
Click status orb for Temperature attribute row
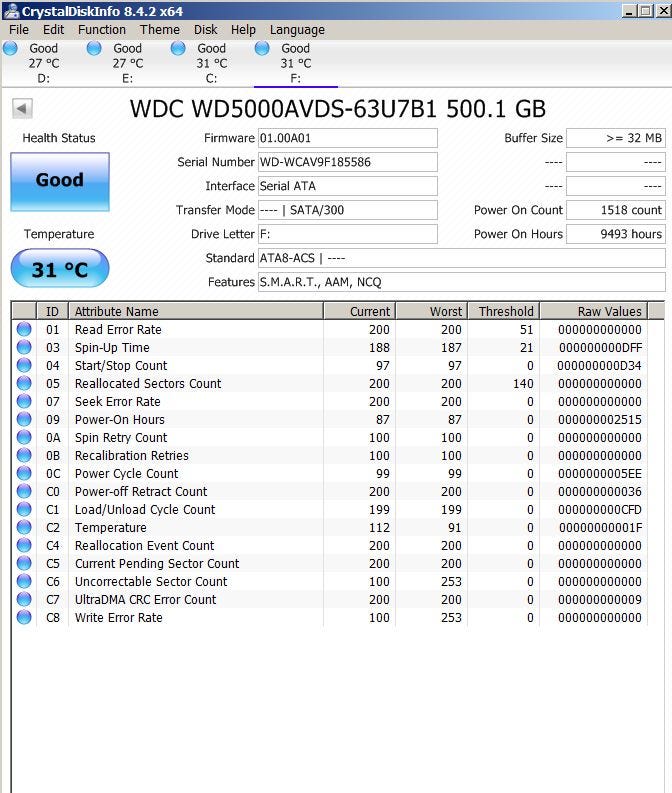click(x=24, y=527)
